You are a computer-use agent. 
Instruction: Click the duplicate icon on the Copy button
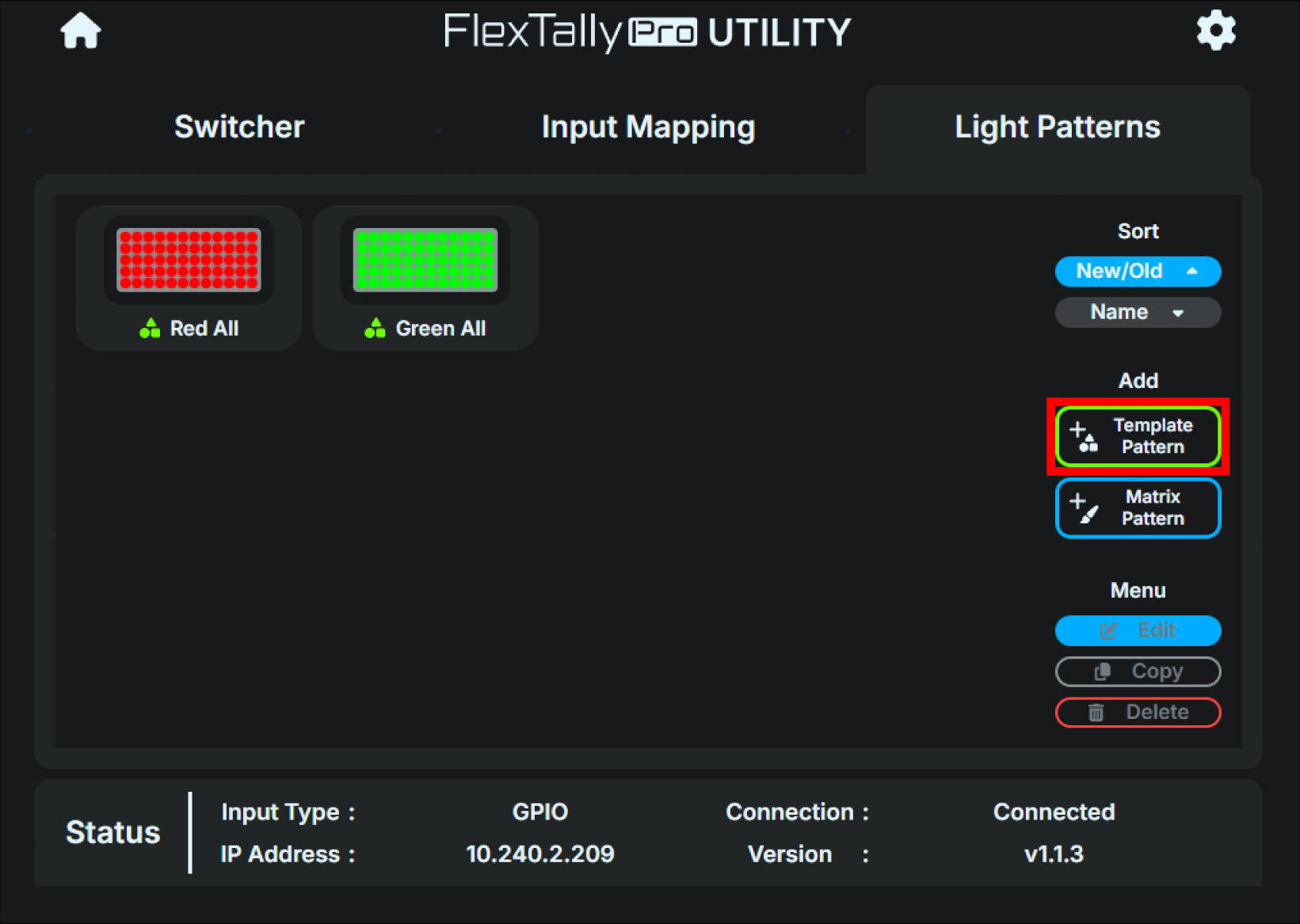tap(1102, 671)
